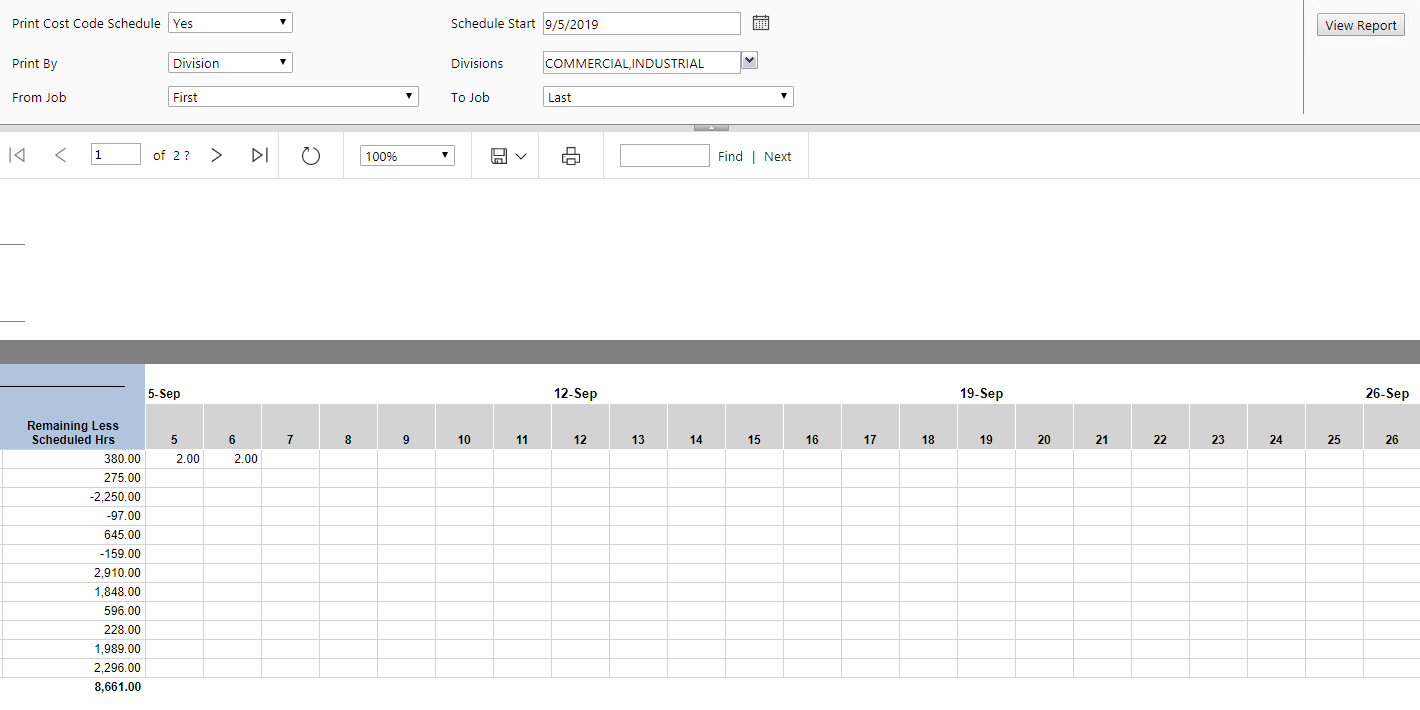Click the Next search link
Viewport: 1420px width, 710px height.
point(777,156)
